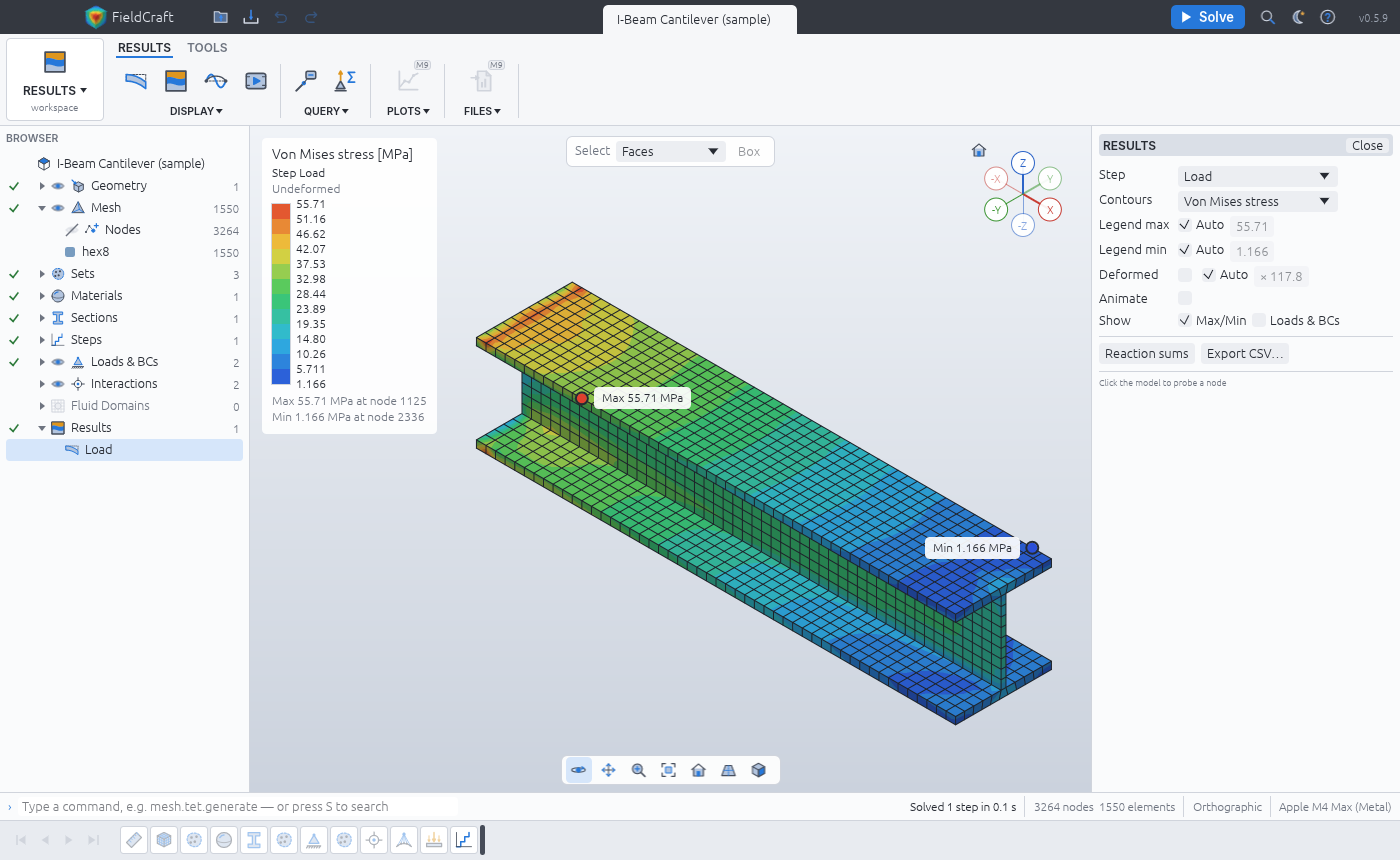Click the ruler measure icon in bottom strip

click(134, 840)
